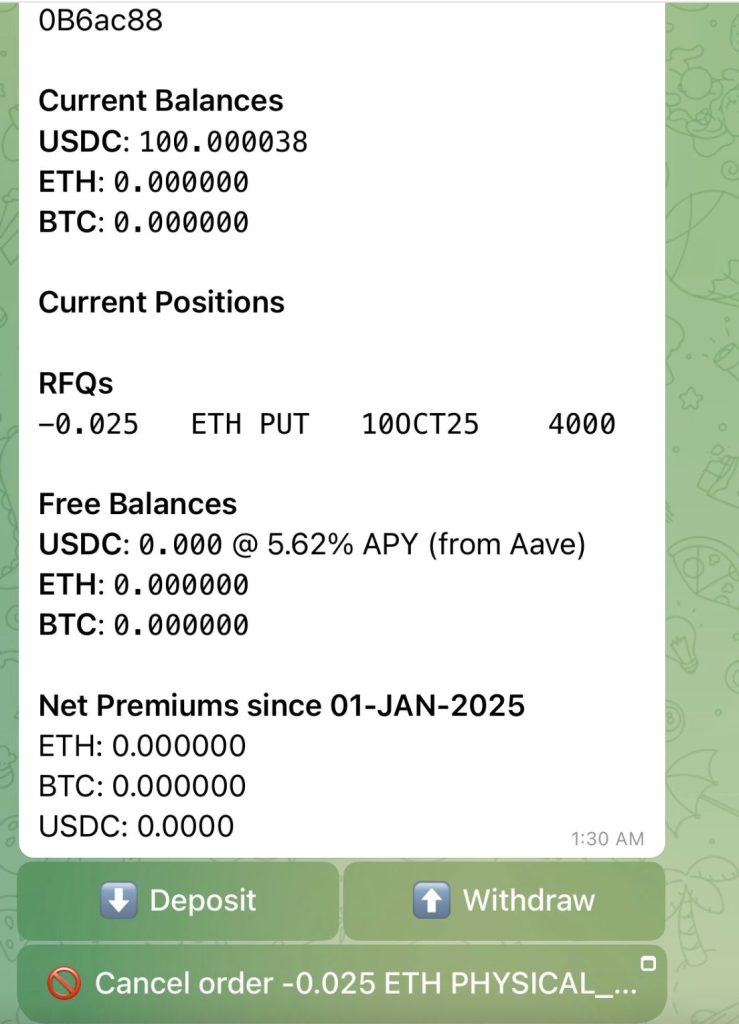Click the down-arrow icon on Deposit

click(x=118, y=901)
